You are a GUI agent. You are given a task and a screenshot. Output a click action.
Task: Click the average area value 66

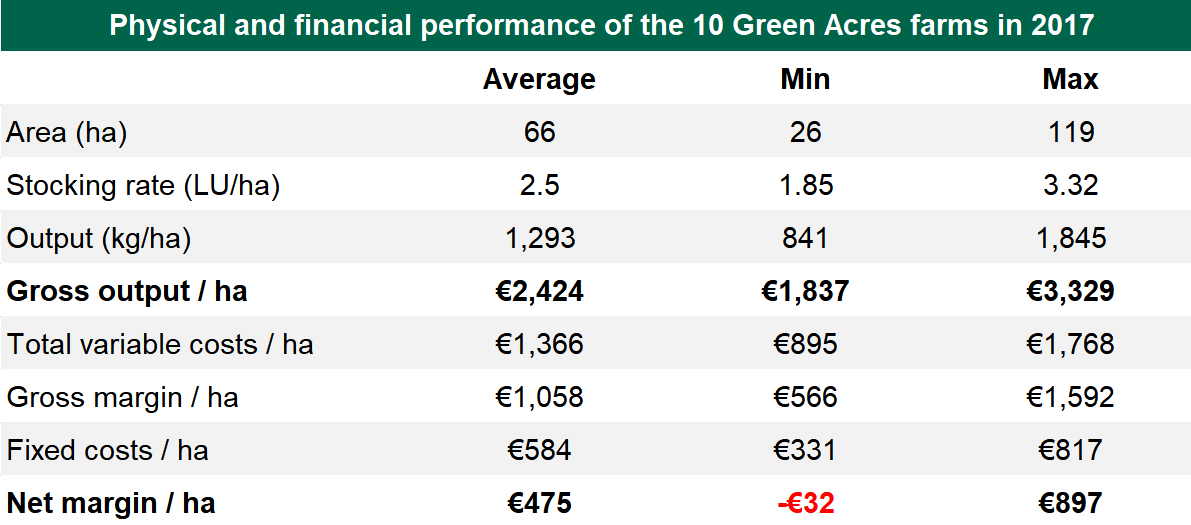(539, 133)
